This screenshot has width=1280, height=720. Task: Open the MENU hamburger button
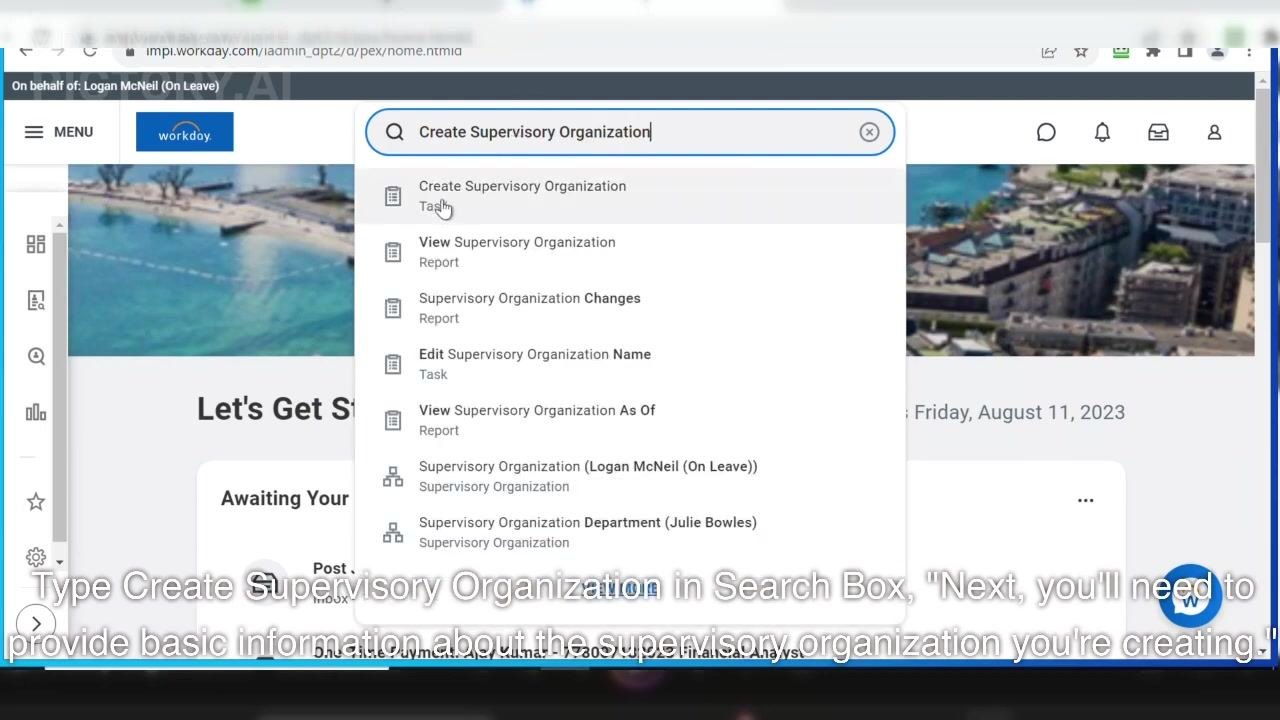(58, 132)
